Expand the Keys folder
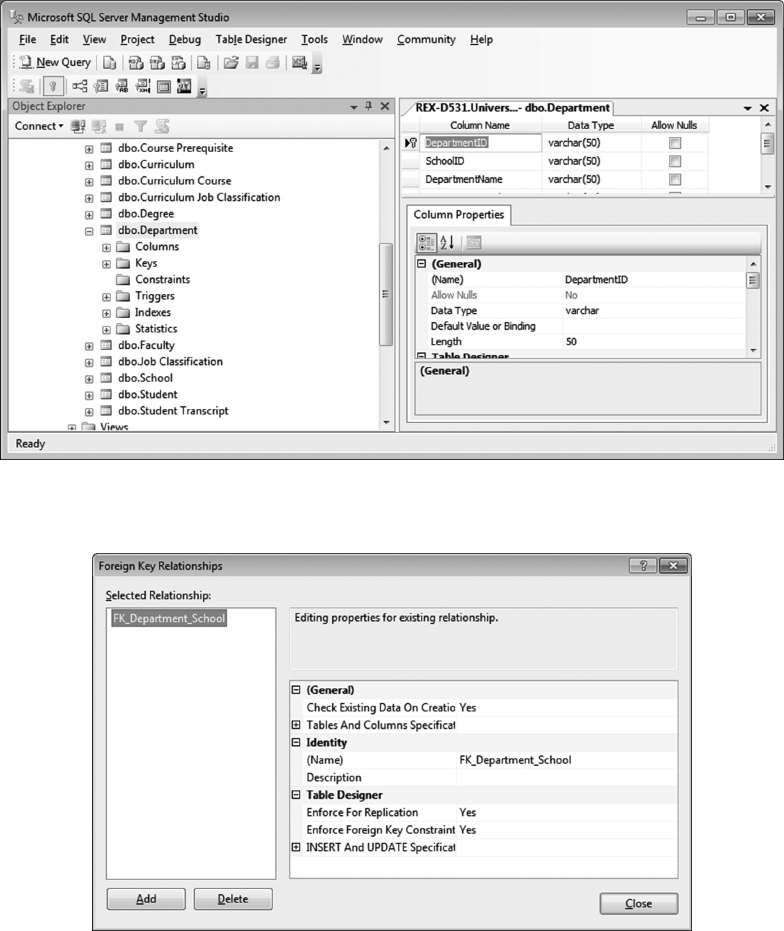Viewport: 784px width, 931px height. pos(106,264)
